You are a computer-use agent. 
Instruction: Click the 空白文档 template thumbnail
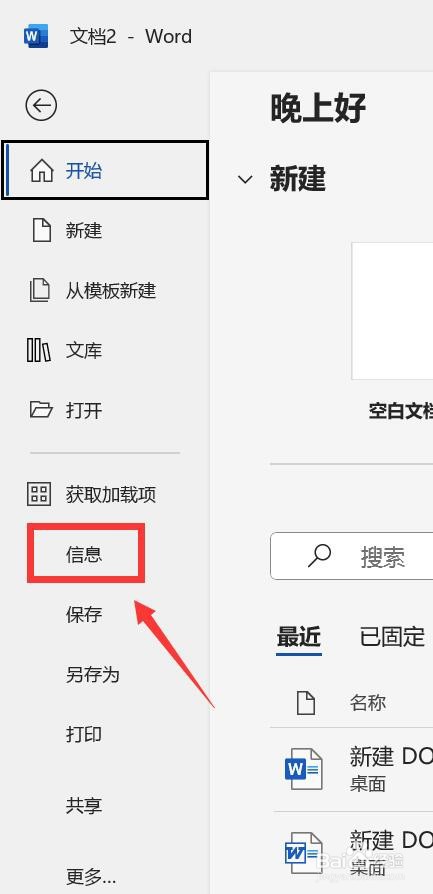(x=392, y=311)
